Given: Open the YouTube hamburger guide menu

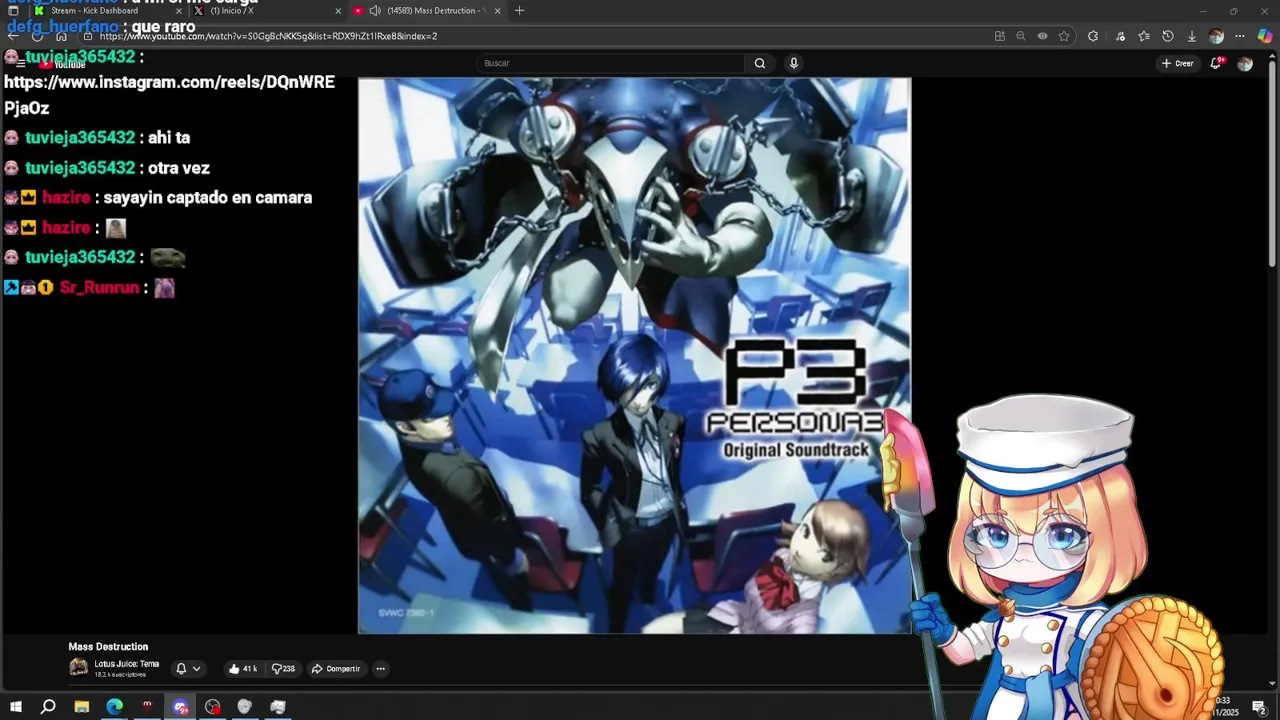Looking at the screenshot, I should [x=20, y=63].
